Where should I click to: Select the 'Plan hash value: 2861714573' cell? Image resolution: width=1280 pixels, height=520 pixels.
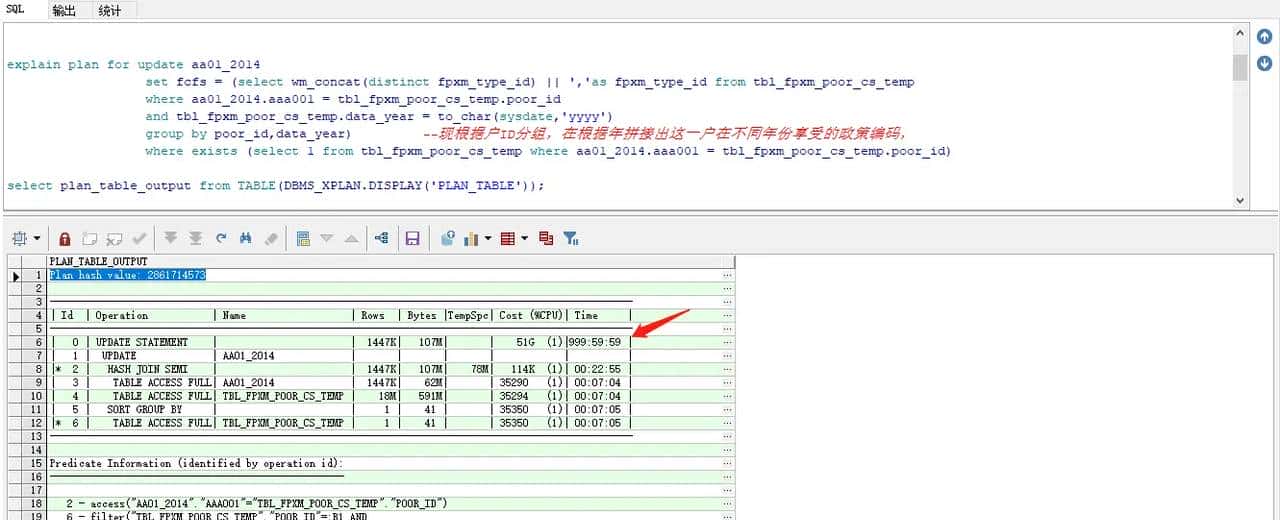pyautogui.click(x=128, y=274)
